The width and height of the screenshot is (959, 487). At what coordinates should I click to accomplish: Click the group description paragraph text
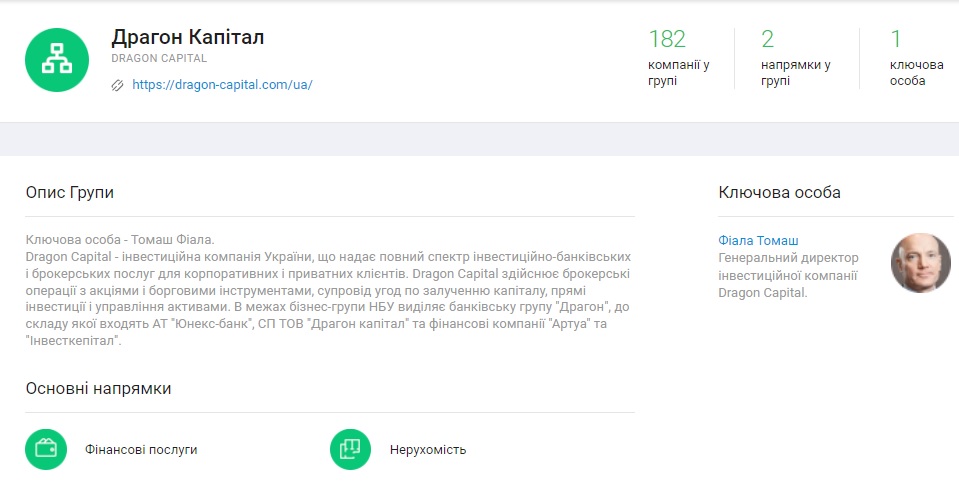pos(329,298)
